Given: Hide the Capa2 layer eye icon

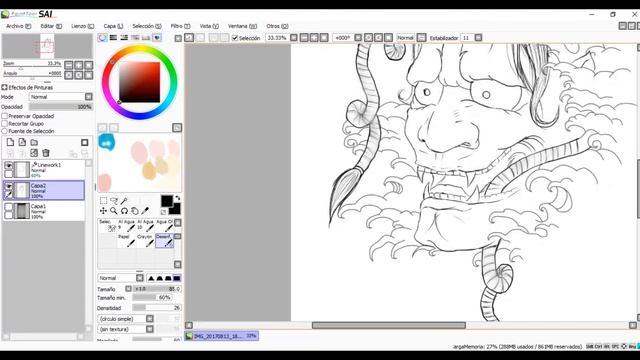Looking at the screenshot, I should (8, 186).
